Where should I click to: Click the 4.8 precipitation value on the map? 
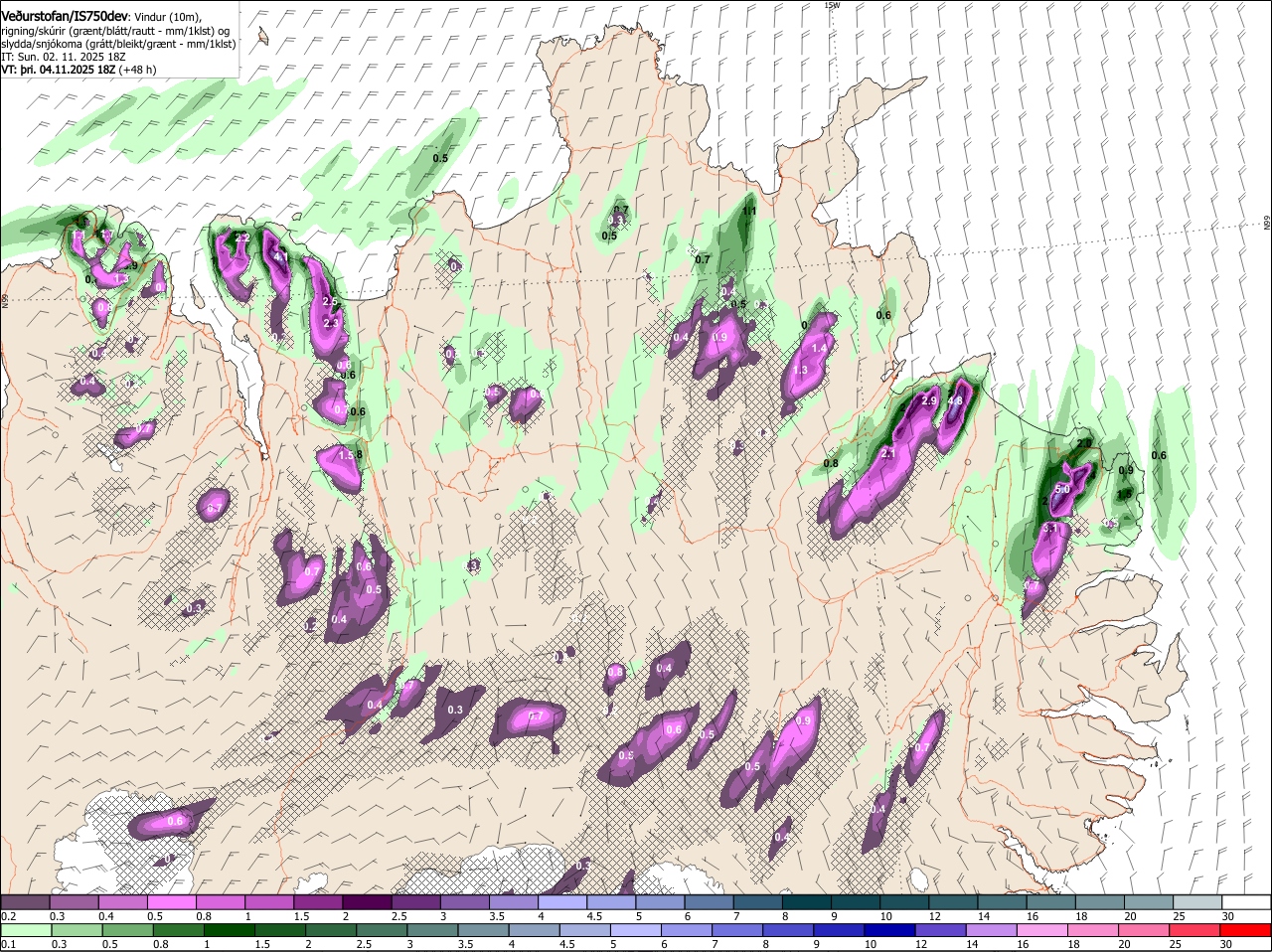click(x=955, y=401)
